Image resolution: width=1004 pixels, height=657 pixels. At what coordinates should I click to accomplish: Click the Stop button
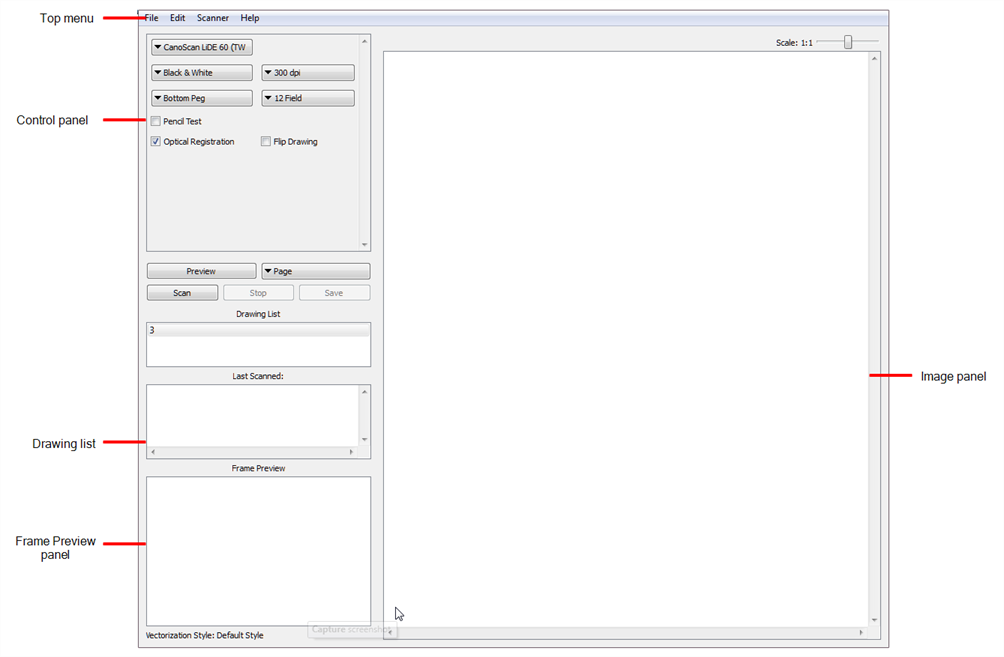pyautogui.click(x=258, y=292)
